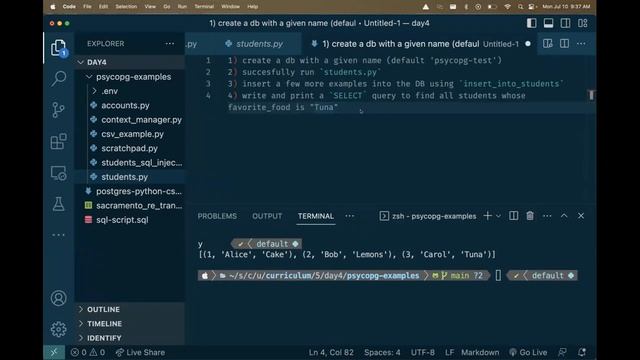Switch to PROBLEMS panel tab
This screenshot has width=640, height=360.
click(217, 216)
